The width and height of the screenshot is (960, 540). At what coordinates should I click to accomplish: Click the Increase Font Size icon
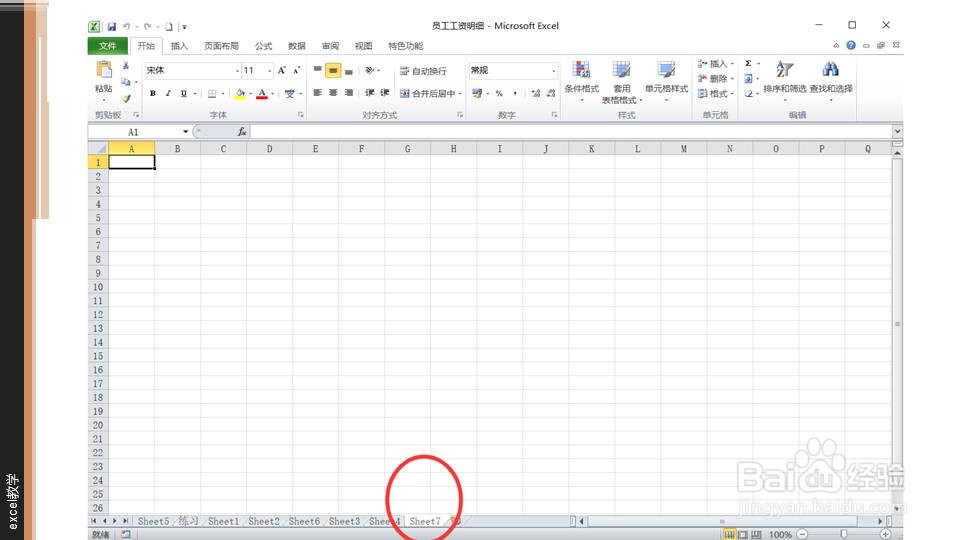click(282, 70)
